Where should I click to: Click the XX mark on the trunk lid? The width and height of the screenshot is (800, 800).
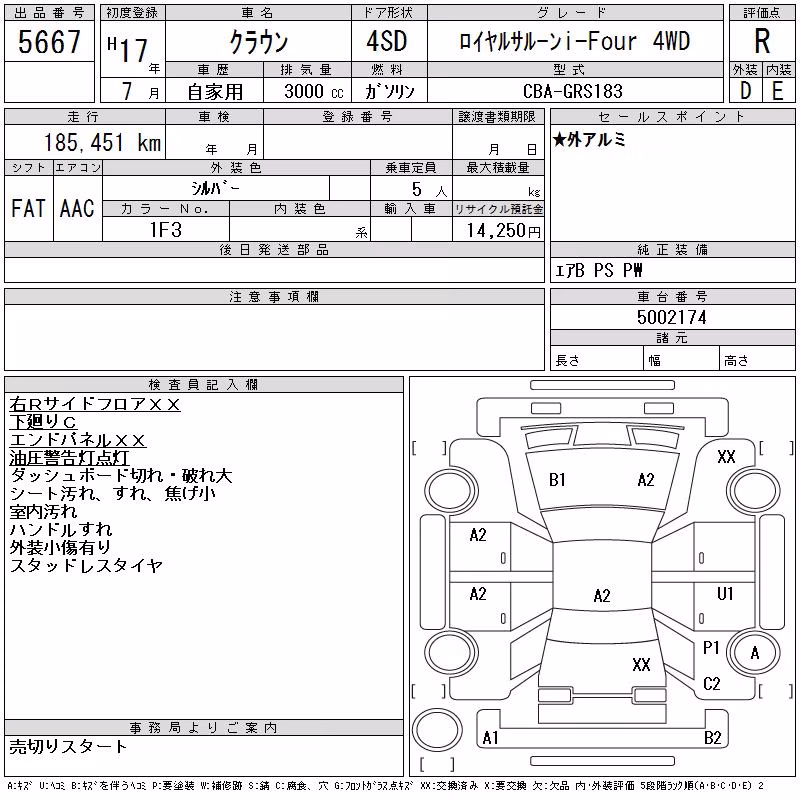641,664
